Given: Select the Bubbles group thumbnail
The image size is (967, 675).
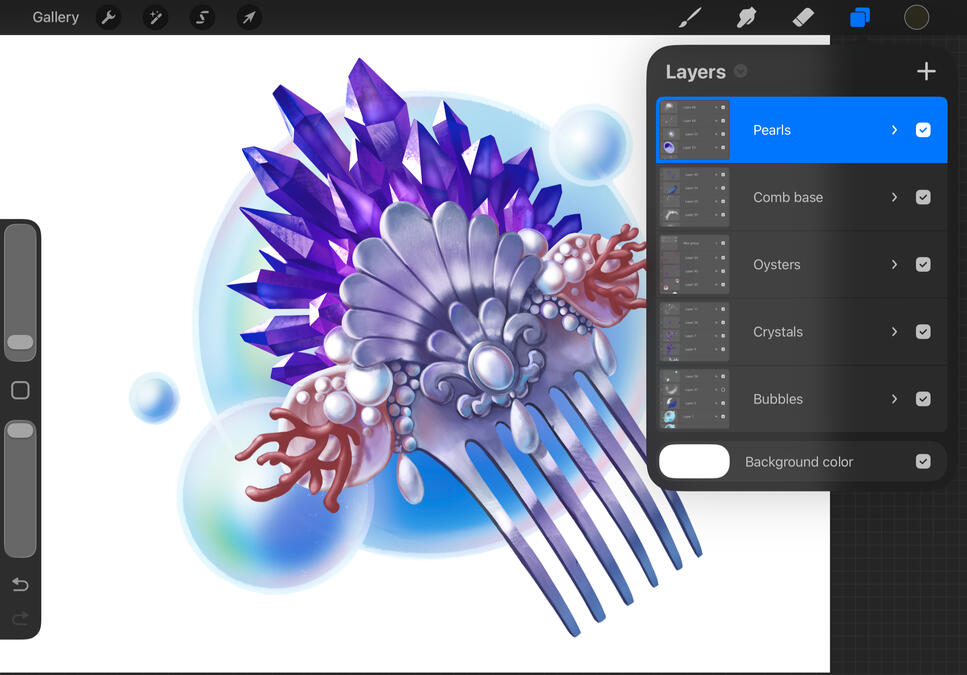Looking at the screenshot, I should coord(694,399).
